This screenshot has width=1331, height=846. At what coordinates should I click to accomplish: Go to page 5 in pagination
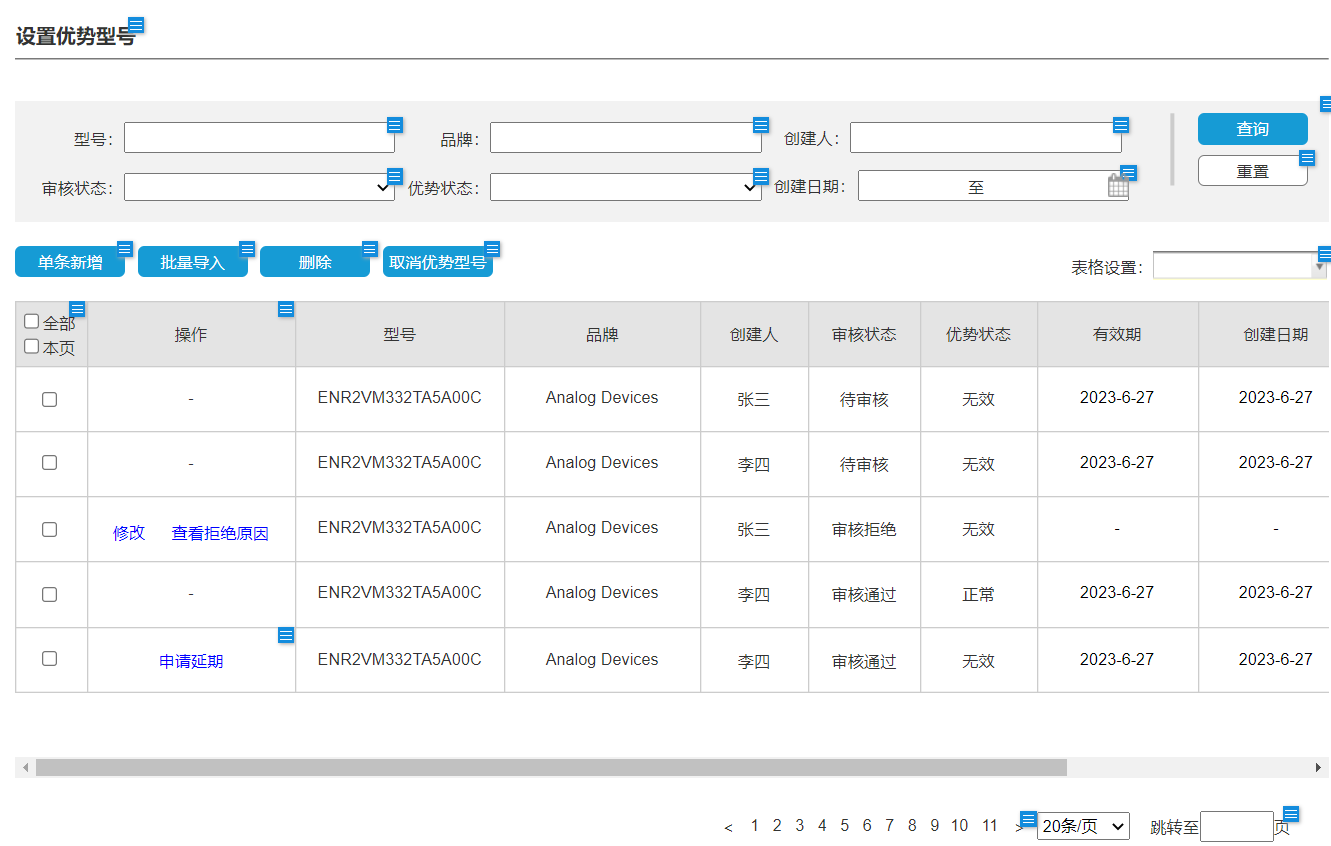844,826
